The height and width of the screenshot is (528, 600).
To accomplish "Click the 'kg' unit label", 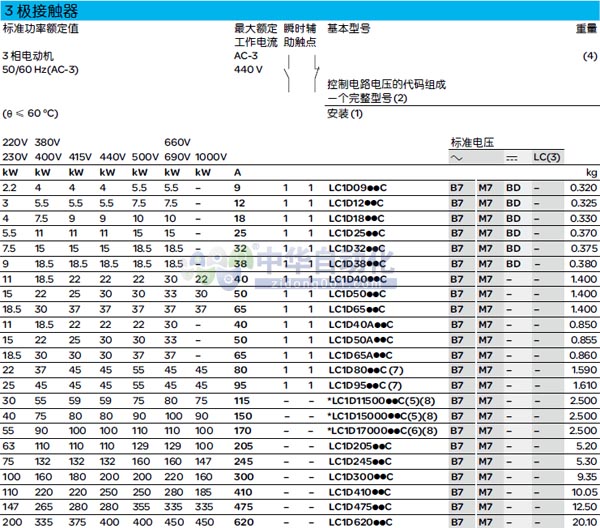I will 592,173.
